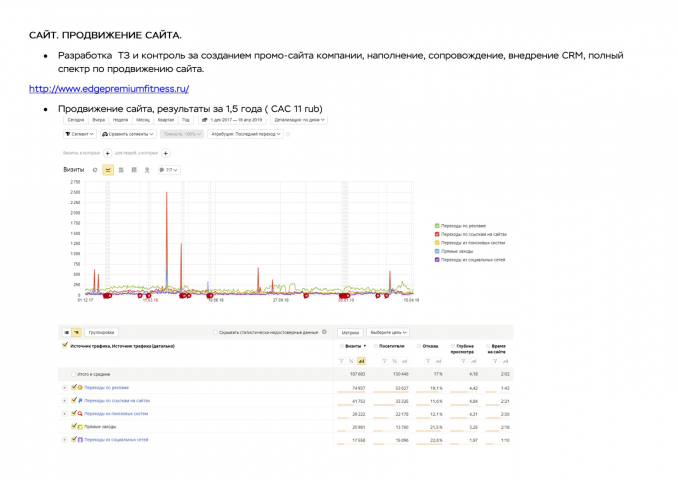Click bar chart icon under Визиты column
The height and width of the screenshot is (480, 678).
coord(361,361)
